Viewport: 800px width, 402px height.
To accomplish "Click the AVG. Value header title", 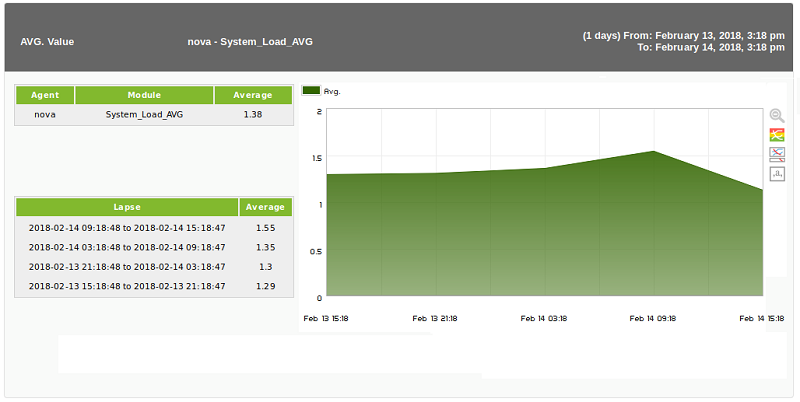I will (47, 42).
